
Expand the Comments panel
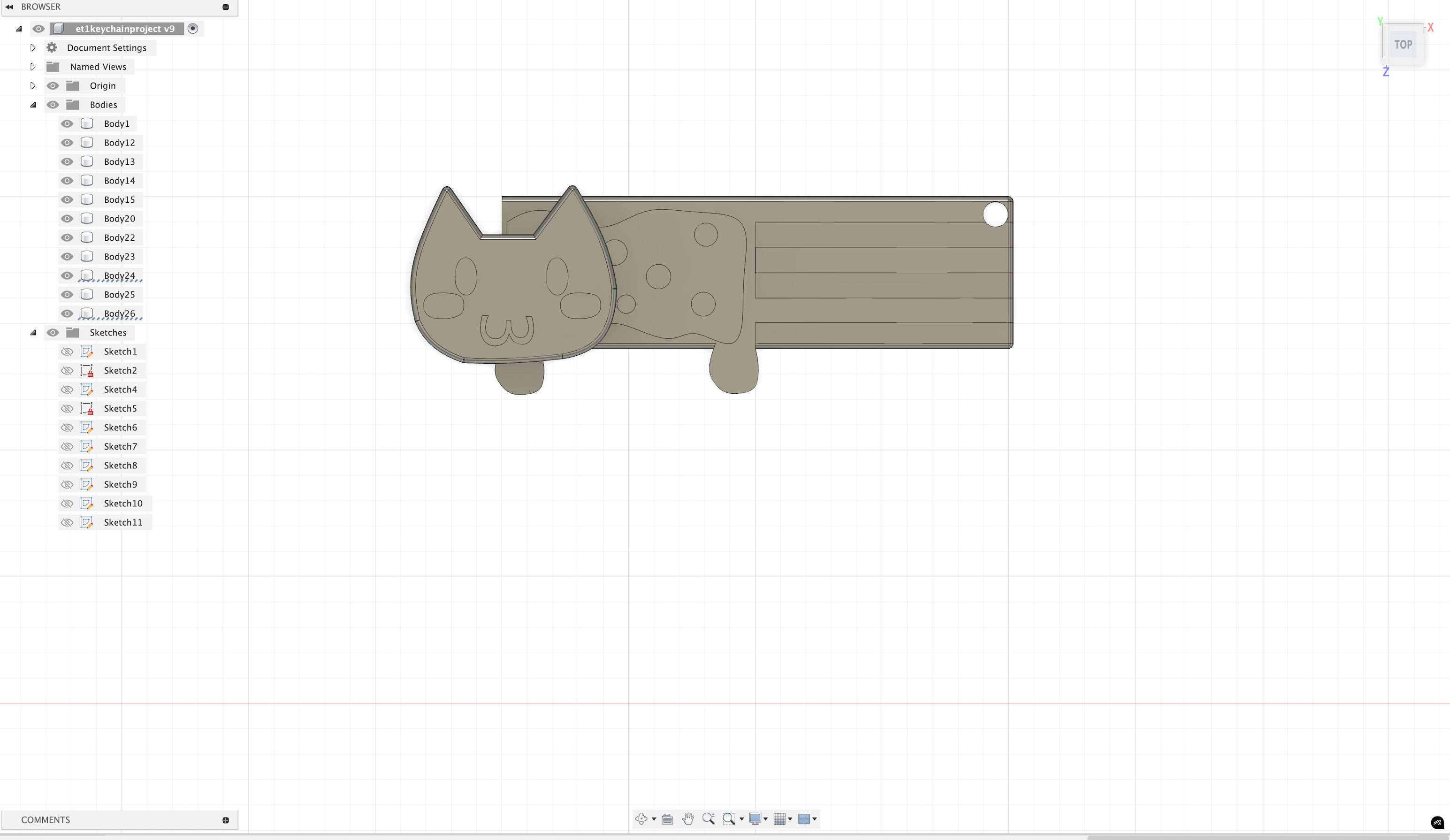click(x=226, y=820)
